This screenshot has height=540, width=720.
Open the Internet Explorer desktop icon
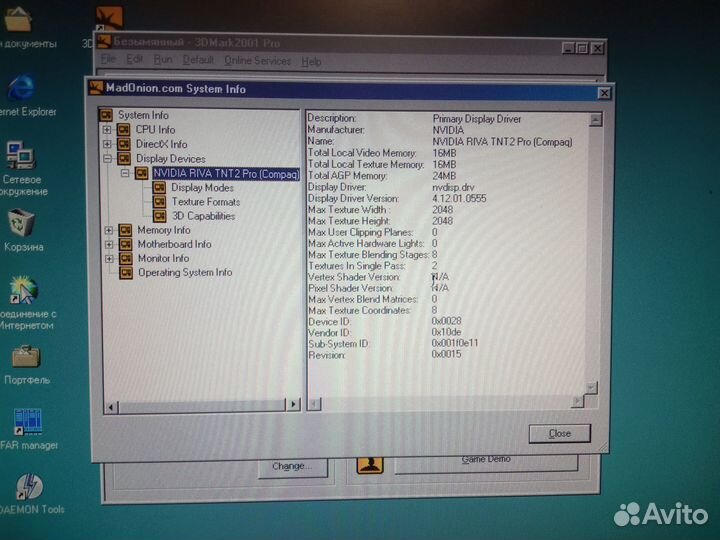coord(21,88)
